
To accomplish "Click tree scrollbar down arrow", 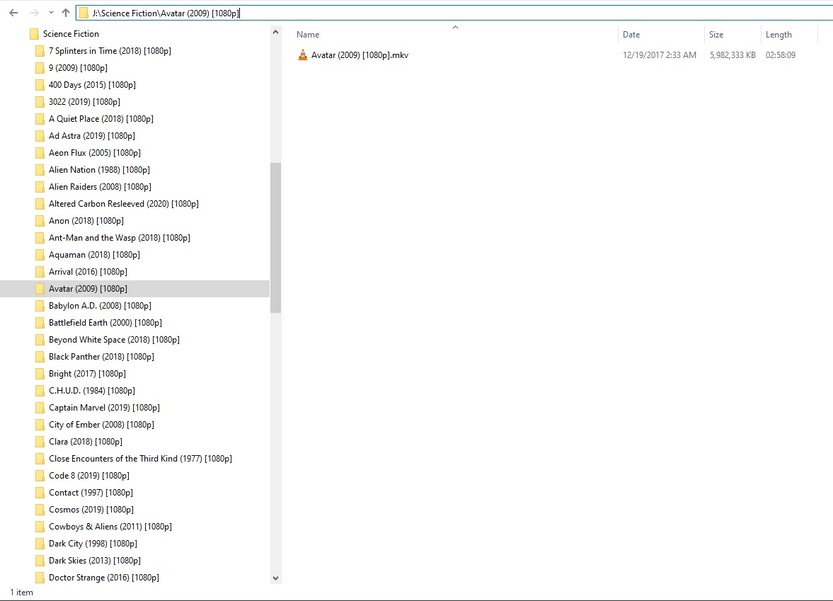I will (x=275, y=578).
